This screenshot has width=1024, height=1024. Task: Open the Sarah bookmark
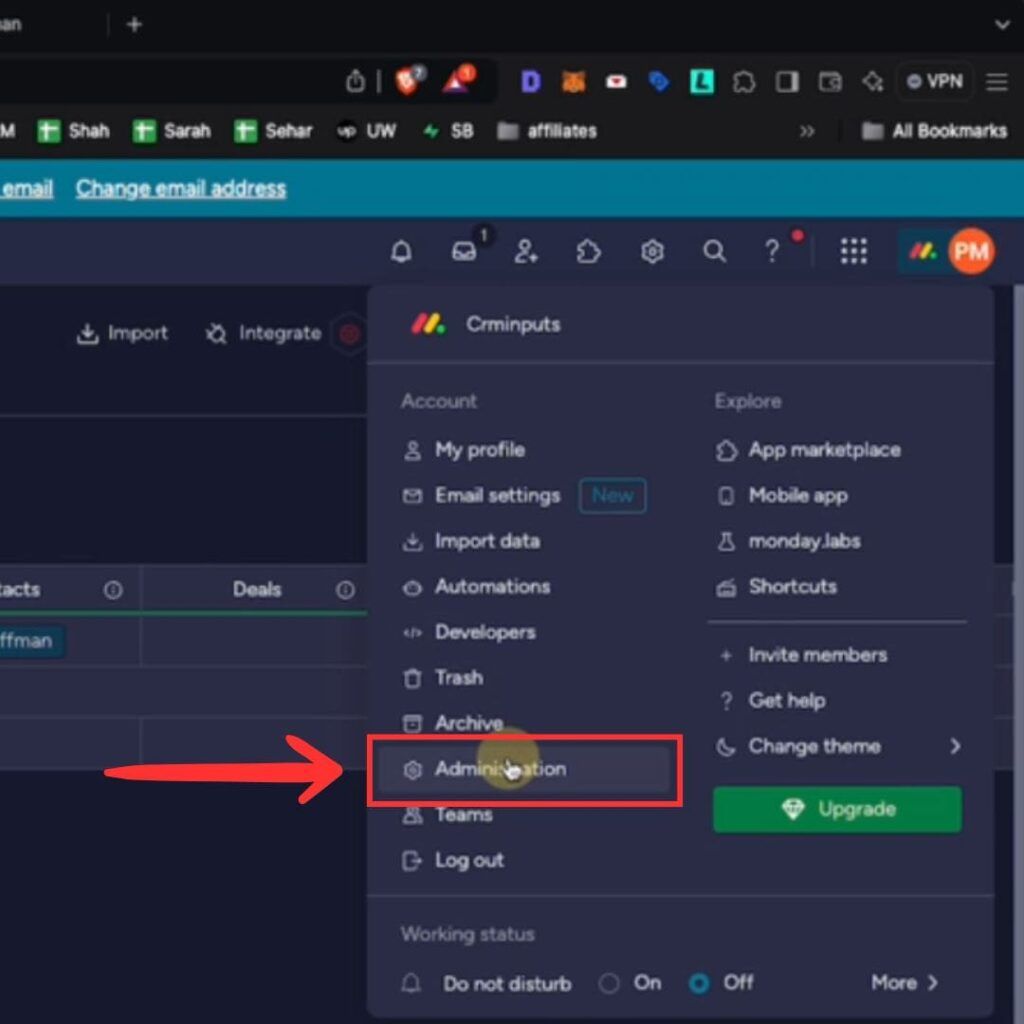pyautogui.click(x=172, y=131)
